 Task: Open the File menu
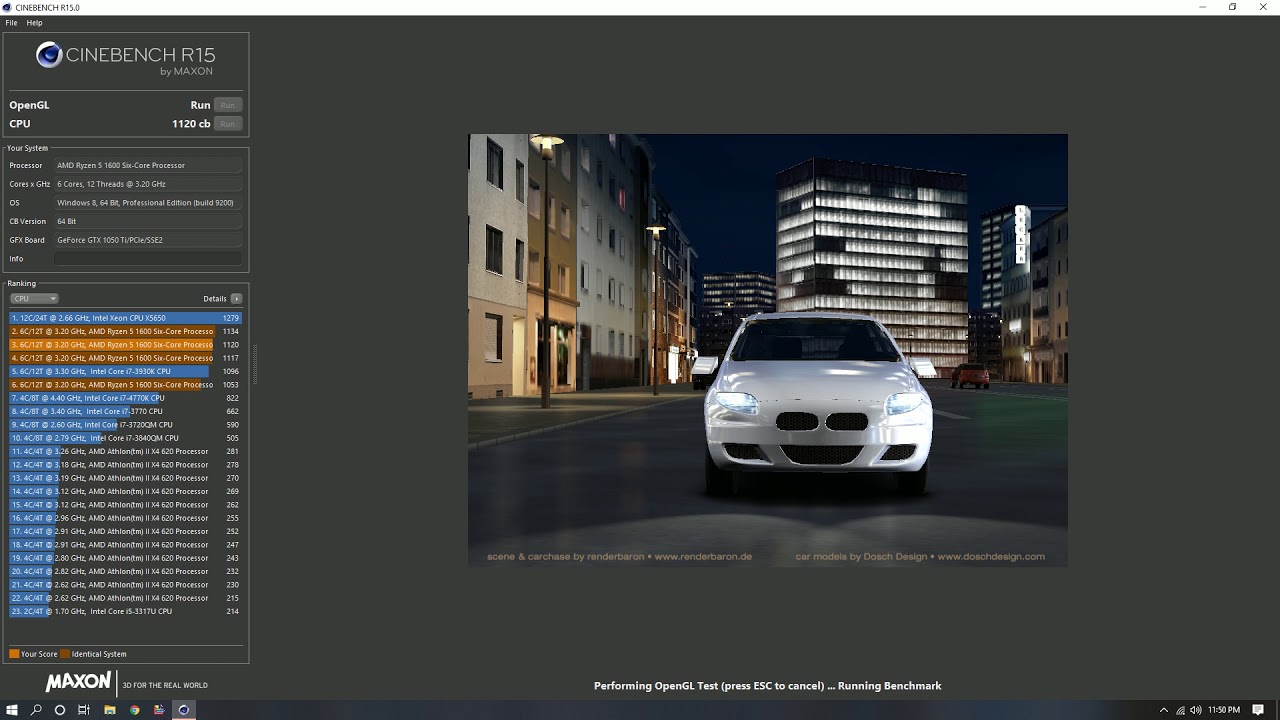coord(11,22)
